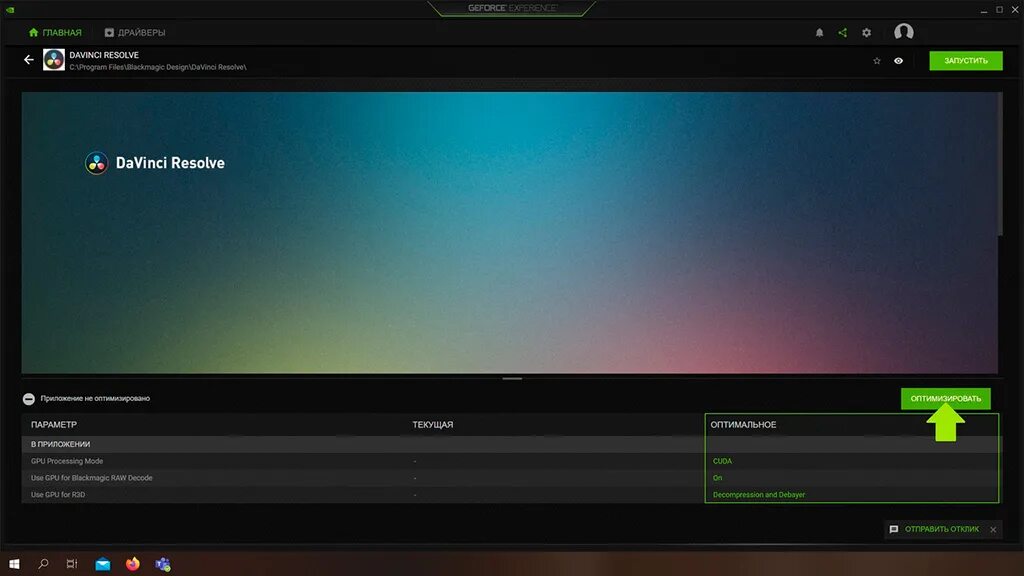Select the GPU Processing Mode row
1024x576 pixels.
(x=511, y=461)
